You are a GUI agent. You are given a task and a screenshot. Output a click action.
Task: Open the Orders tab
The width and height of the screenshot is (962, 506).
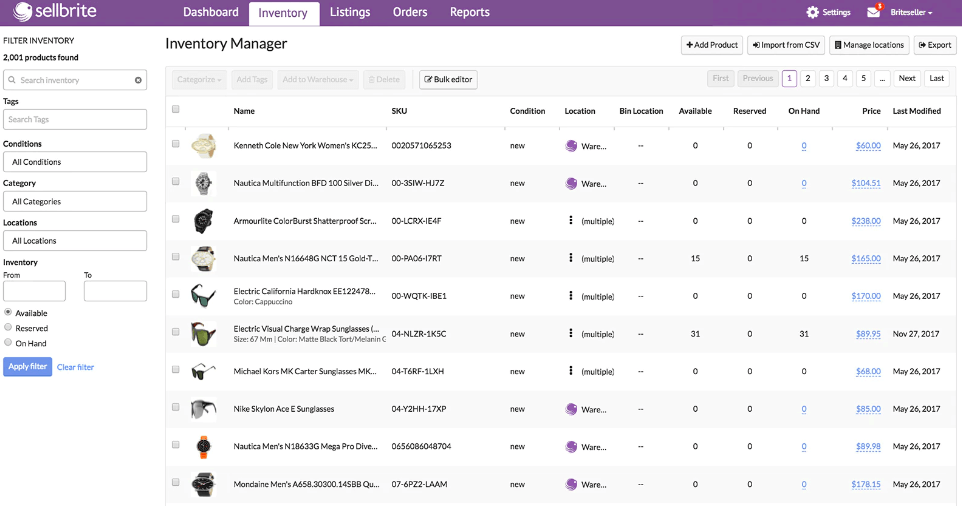(410, 12)
